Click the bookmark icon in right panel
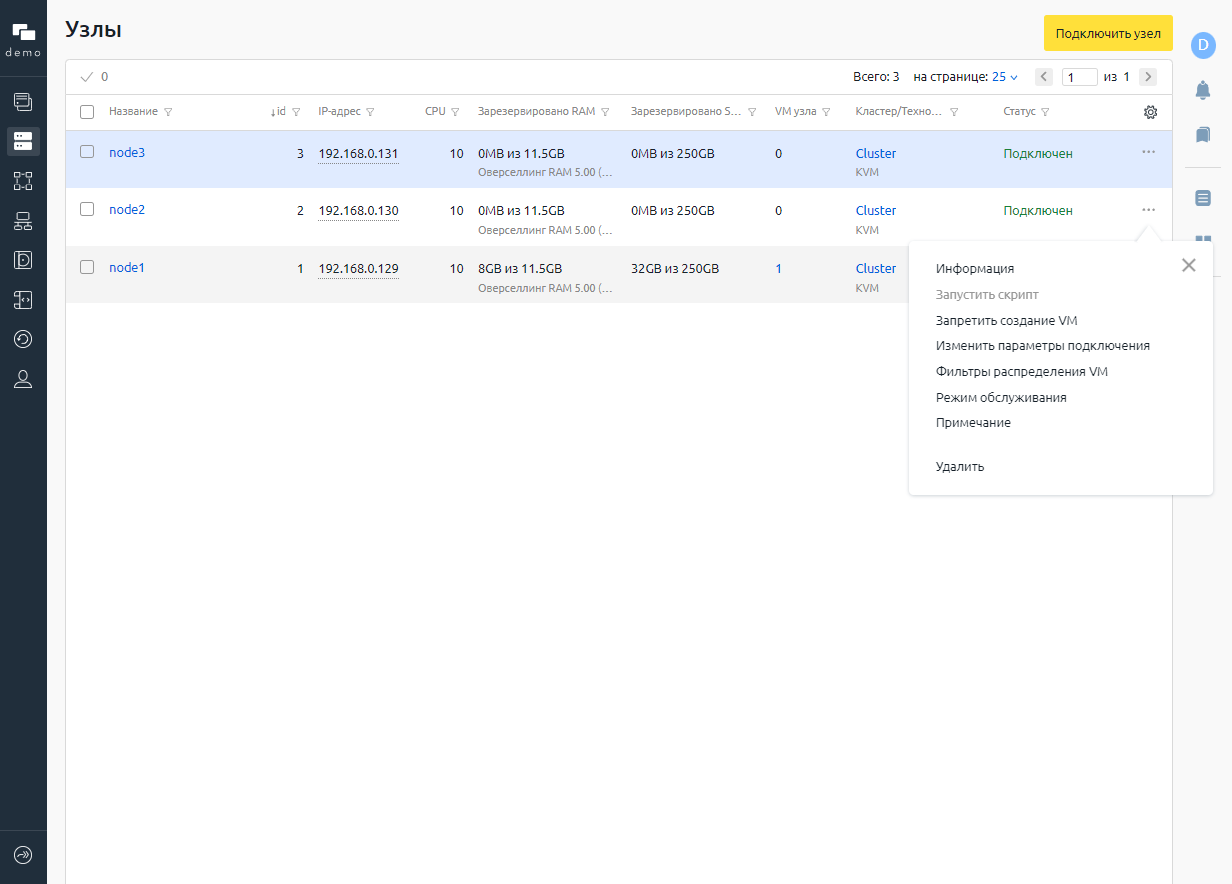Screen dimensions: 1232x884 [1203, 134]
